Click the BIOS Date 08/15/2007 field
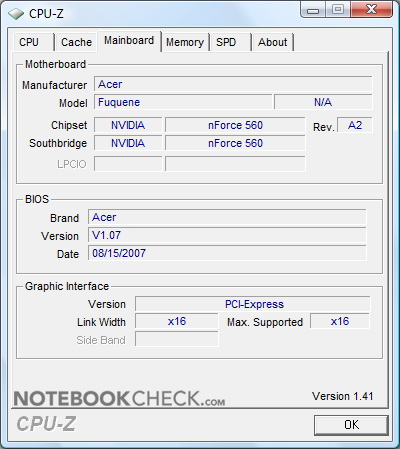 click(227, 253)
